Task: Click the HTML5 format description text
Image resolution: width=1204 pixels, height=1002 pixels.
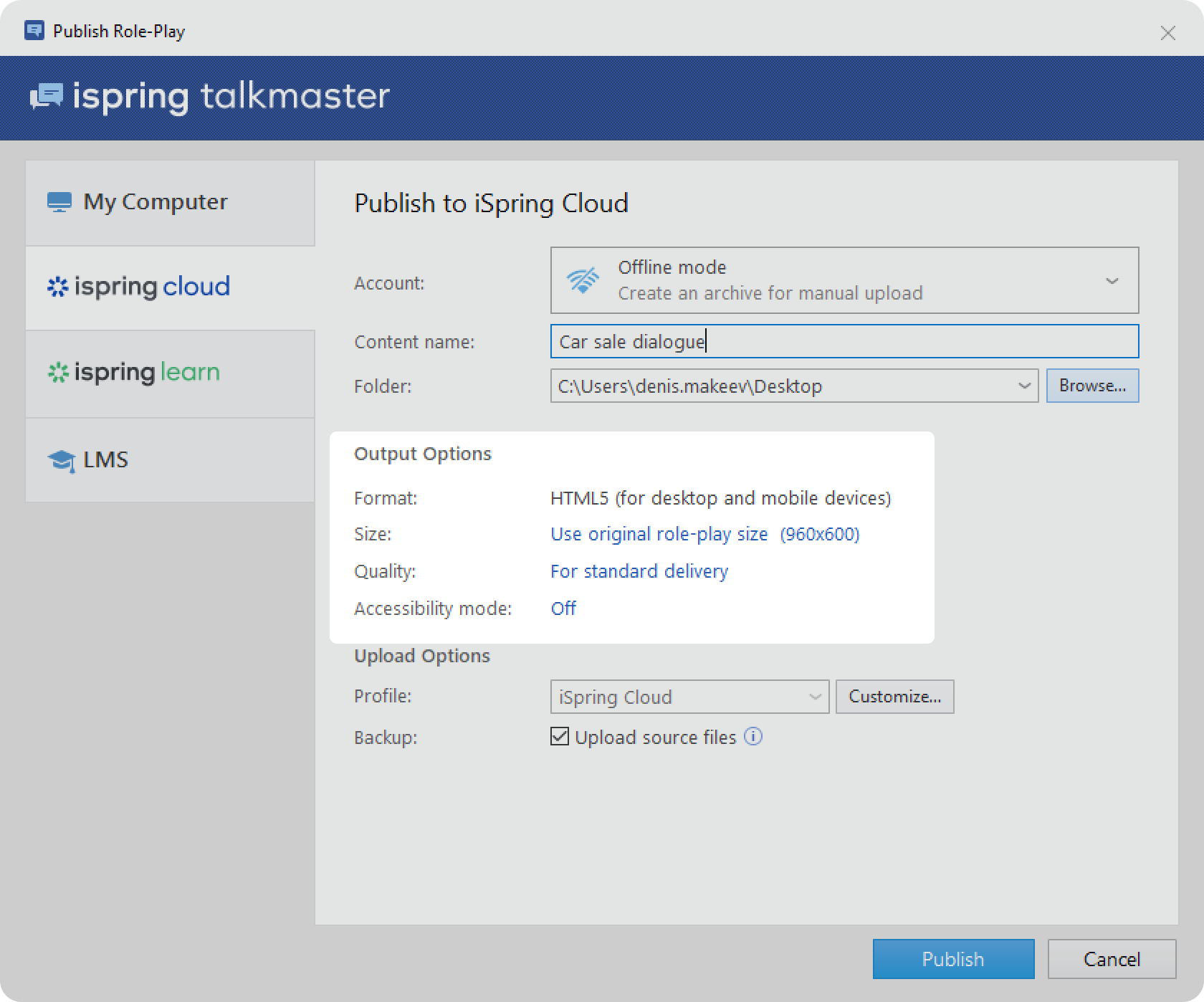Action: pyautogui.click(x=720, y=498)
